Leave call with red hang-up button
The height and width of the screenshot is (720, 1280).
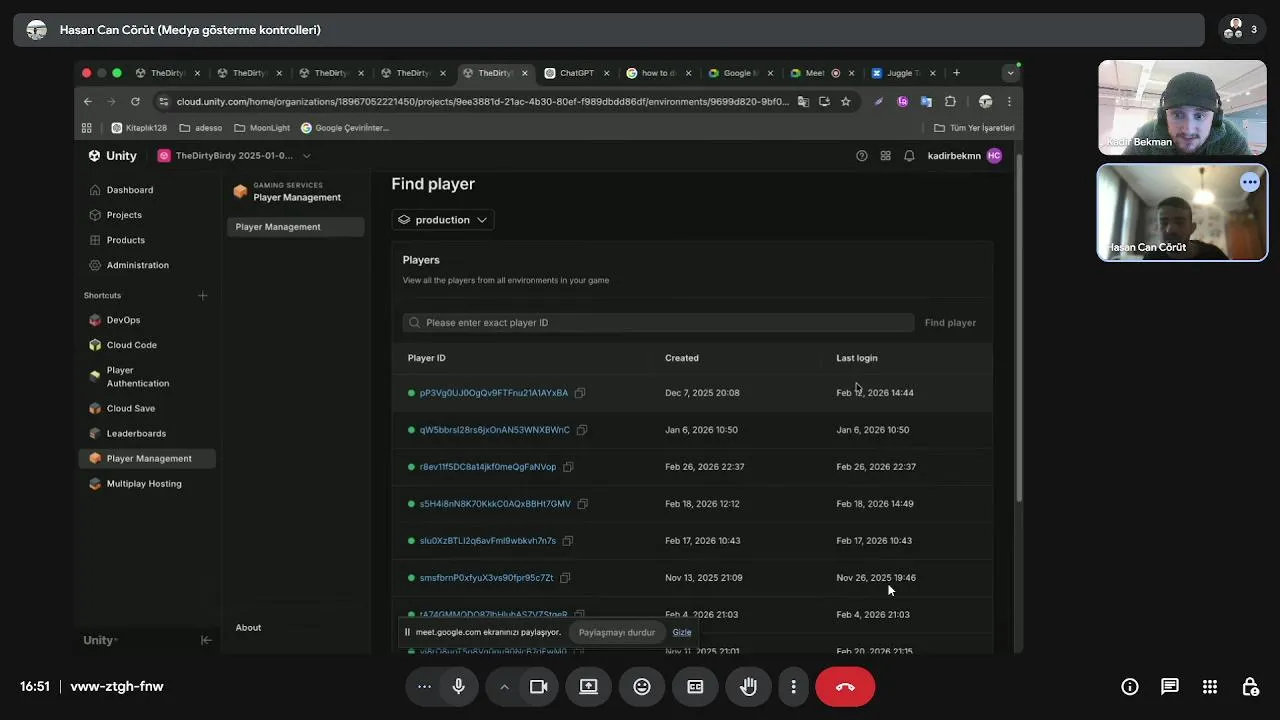pyautogui.click(x=845, y=686)
